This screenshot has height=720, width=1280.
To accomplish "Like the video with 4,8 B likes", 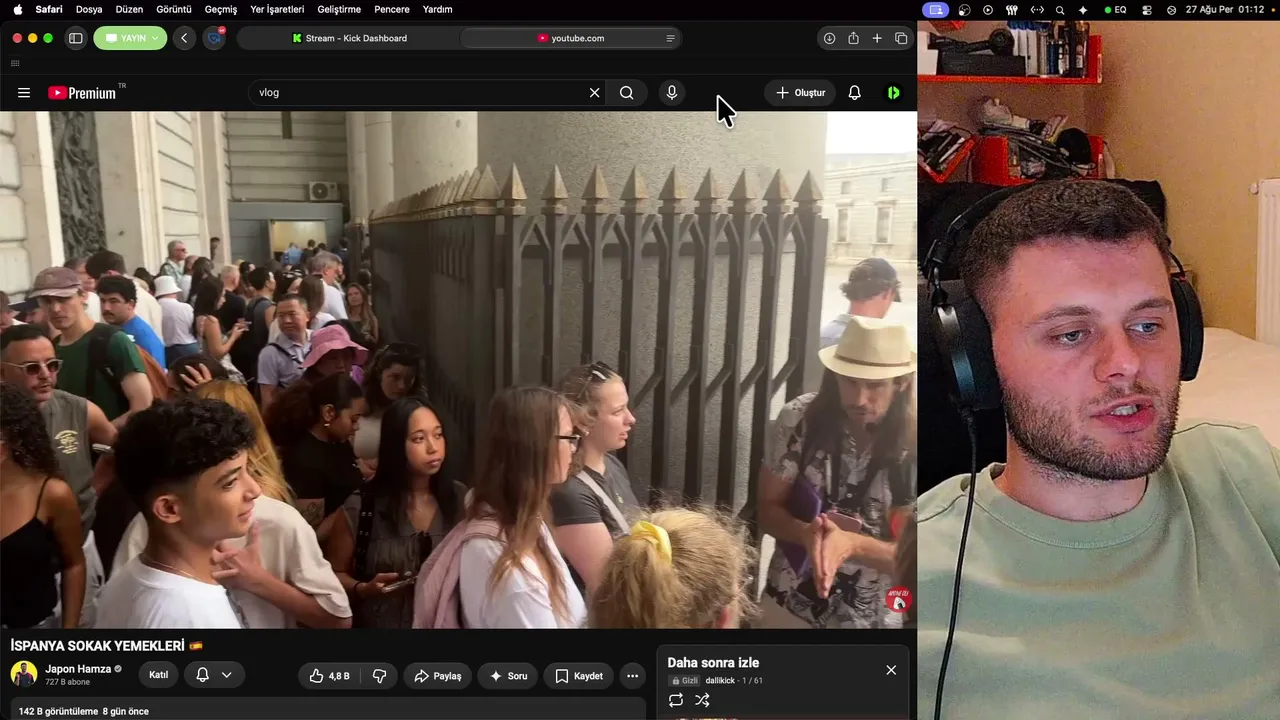I will click(x=329, y=676).
